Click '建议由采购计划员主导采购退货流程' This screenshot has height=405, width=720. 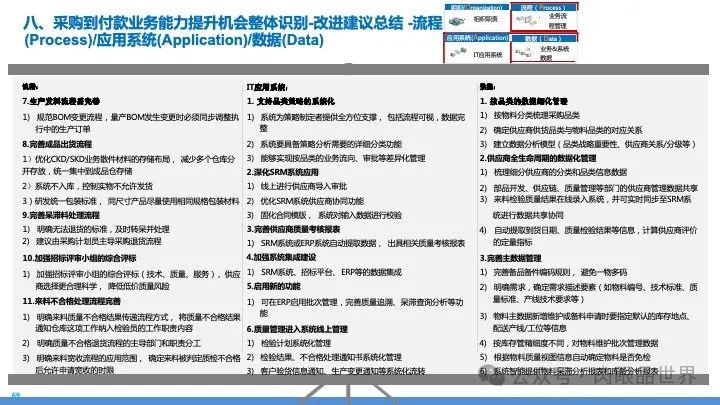click(99, 241)
